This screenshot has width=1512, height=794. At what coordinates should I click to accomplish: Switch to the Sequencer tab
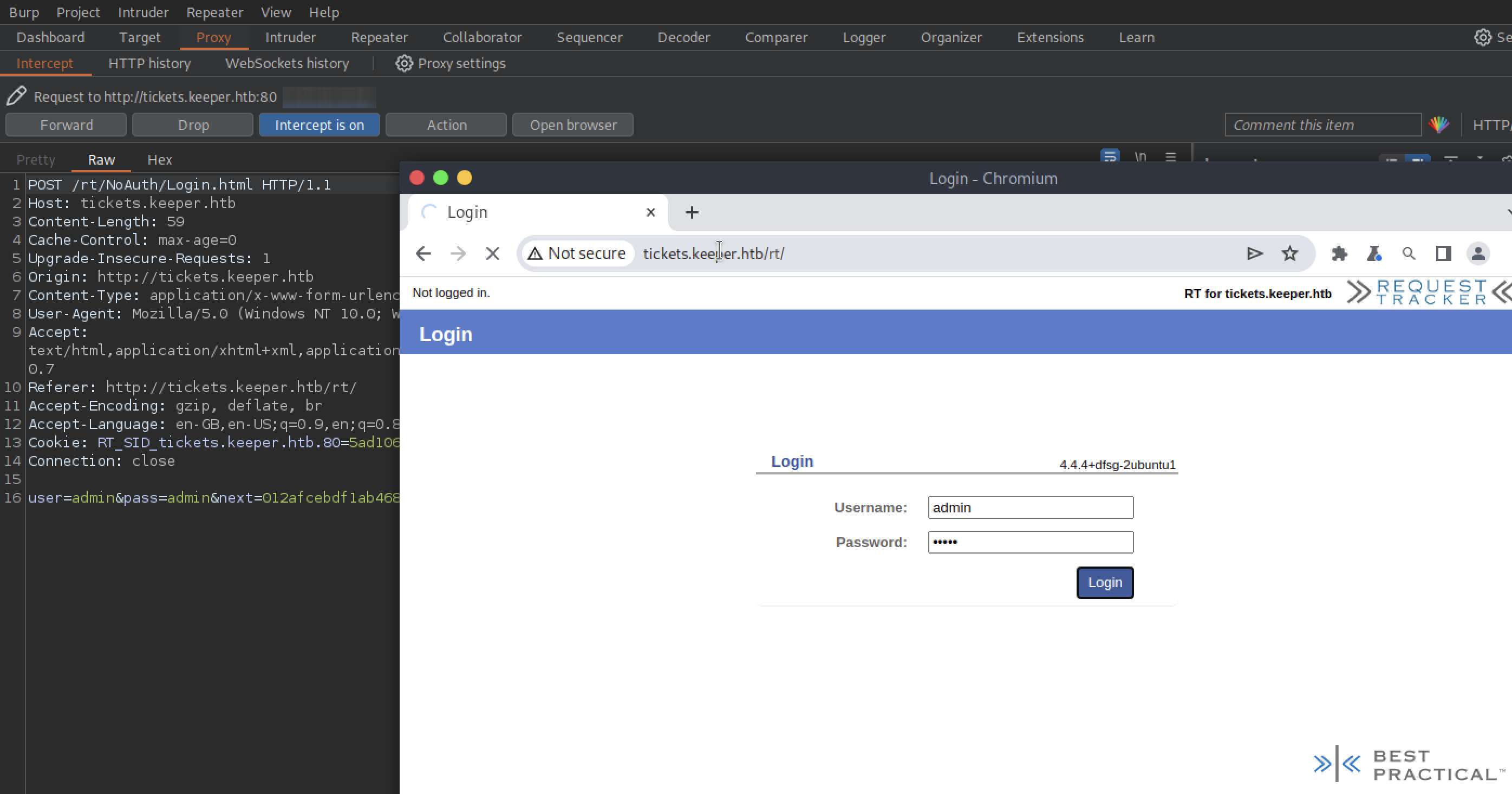coord(589,37)
